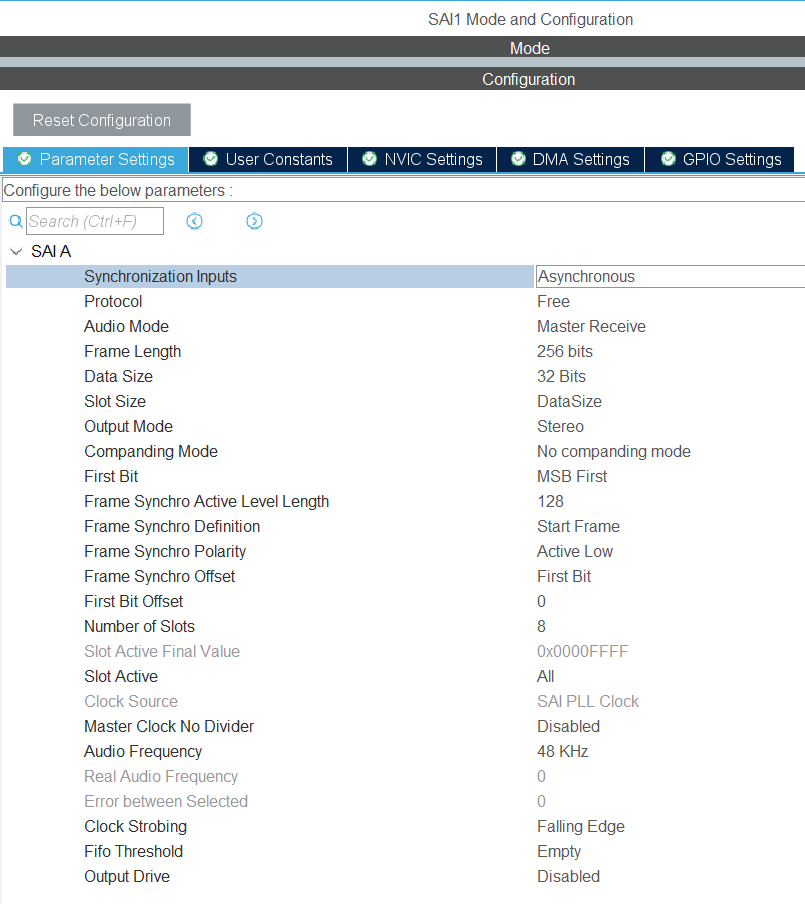
Task: Select Frame Synchro Offset label
Action: point(160,576)
